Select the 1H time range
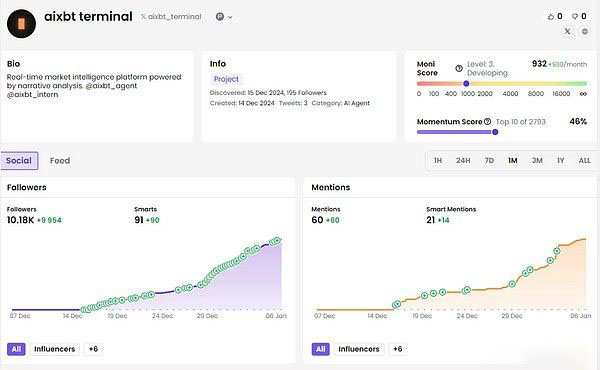The image size is (600, 370). click(438, 161)
